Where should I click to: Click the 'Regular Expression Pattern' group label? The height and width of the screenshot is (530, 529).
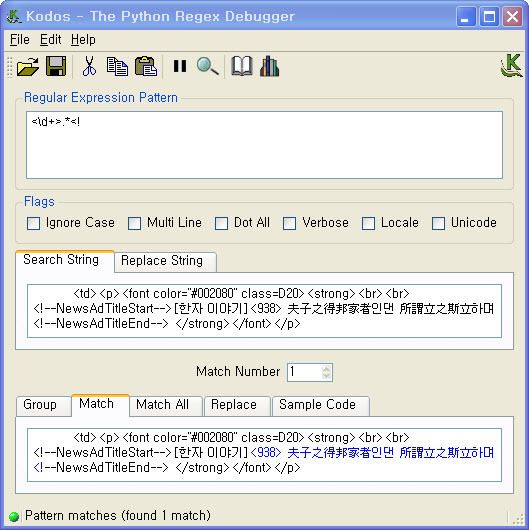coord(101,98)
